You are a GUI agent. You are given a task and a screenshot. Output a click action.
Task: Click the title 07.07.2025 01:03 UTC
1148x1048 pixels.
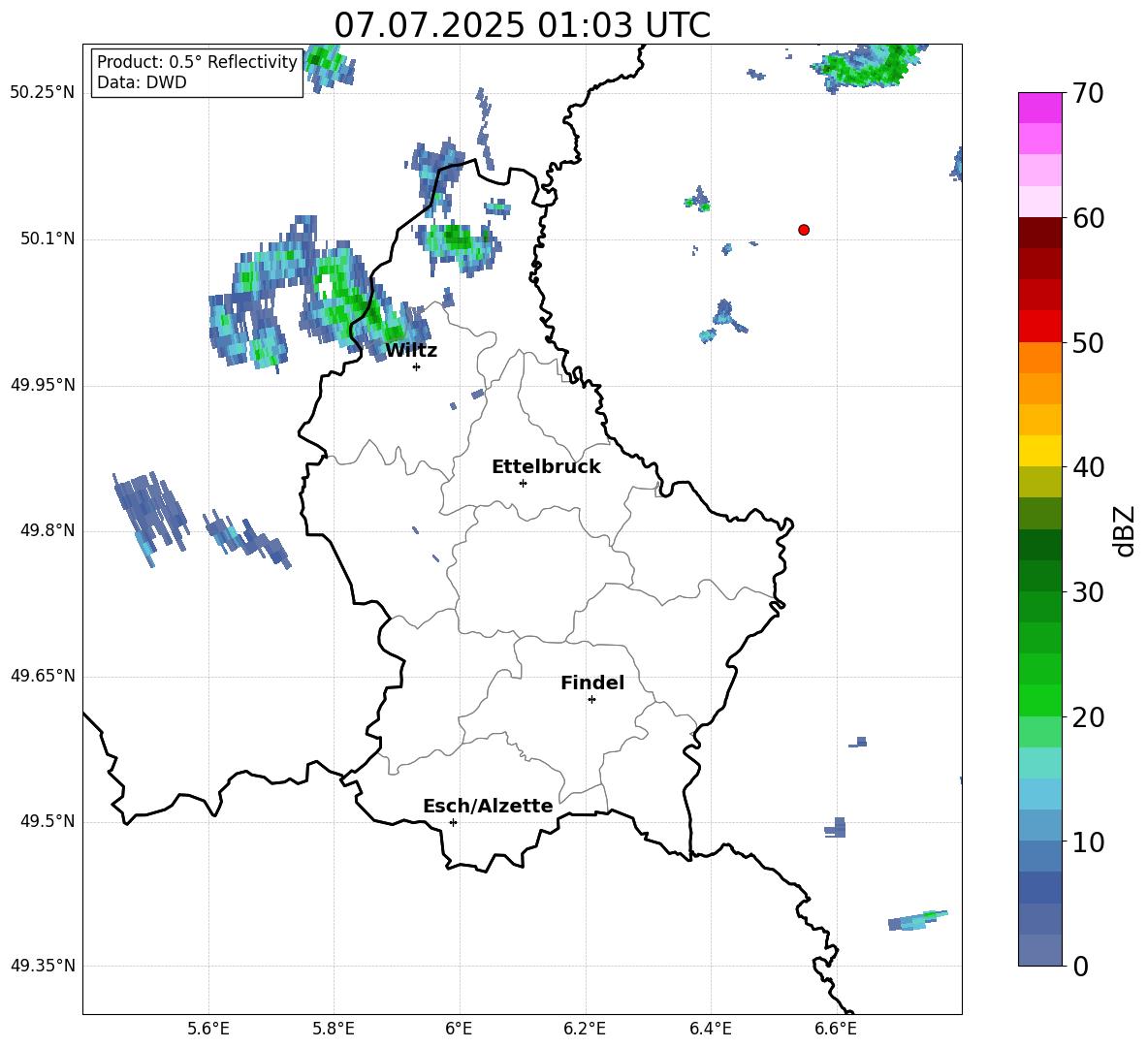(522, 25)
